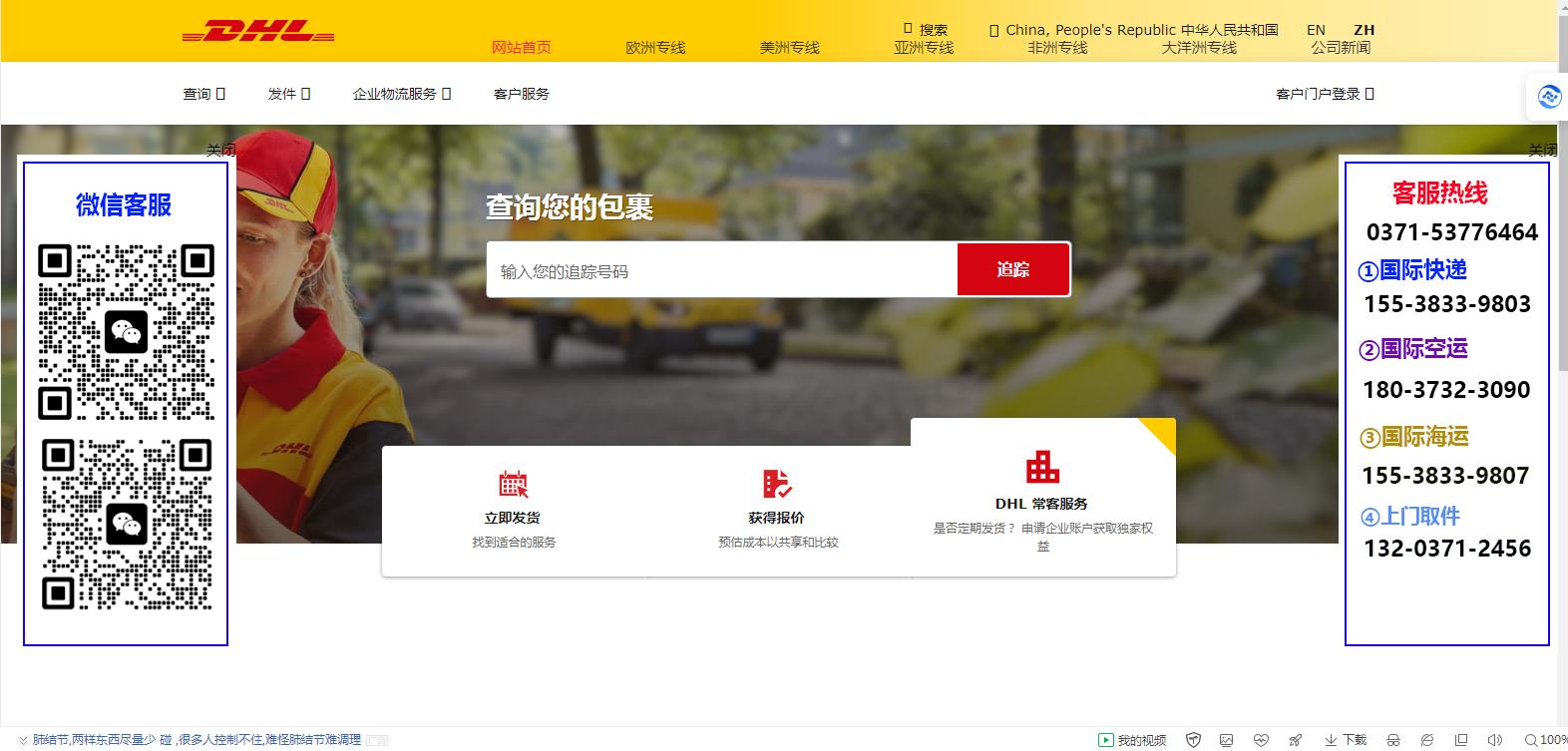Click the red 追踪 button
1568x751 pixels.
point(1013,269)
